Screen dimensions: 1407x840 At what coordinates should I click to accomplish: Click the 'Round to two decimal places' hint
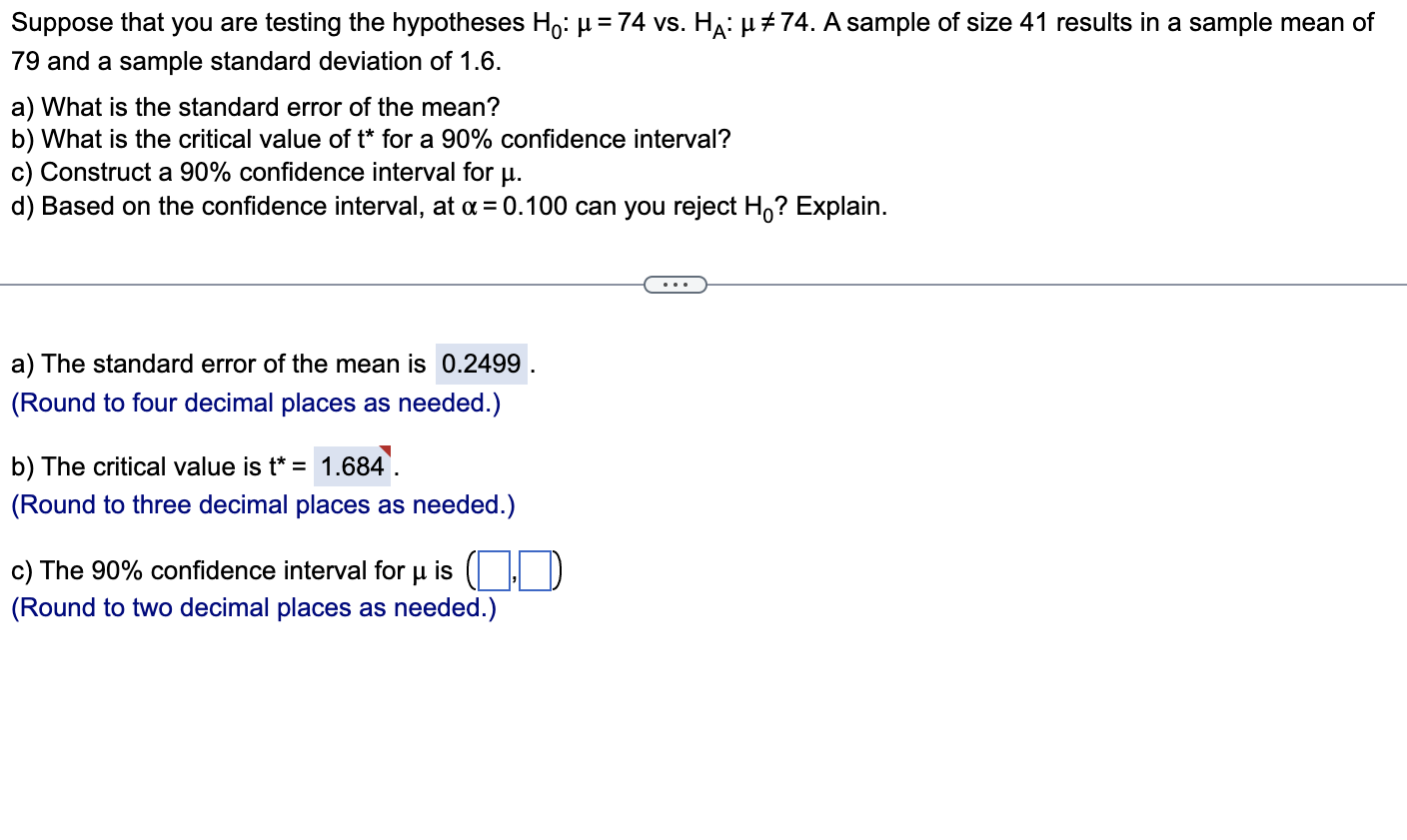coord(253,608)
